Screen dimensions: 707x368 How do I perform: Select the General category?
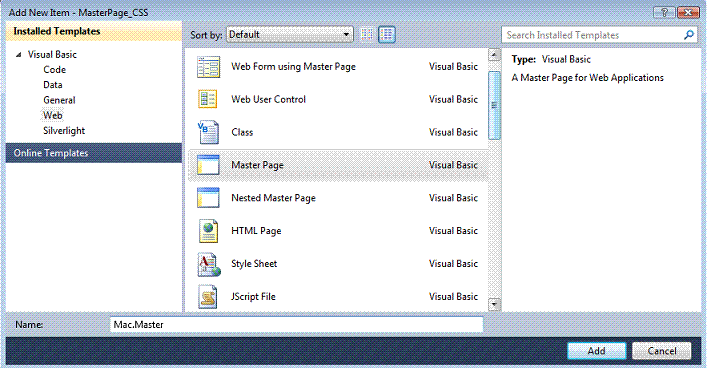pyautogui.click(x=59, y=100)
